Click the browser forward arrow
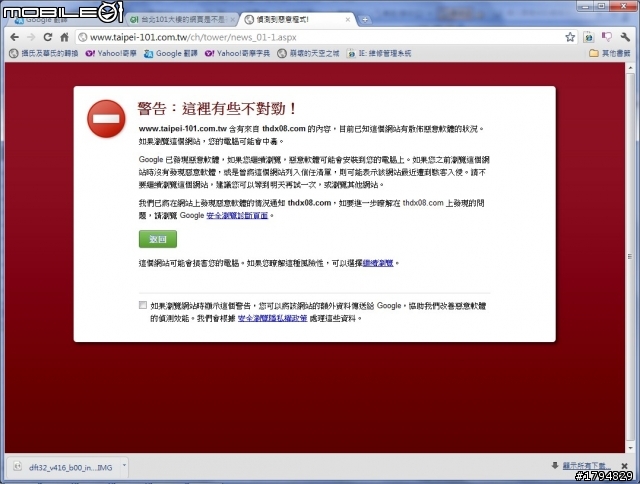Viewport: 640px width, 484px height. click(x=31, y=37)
